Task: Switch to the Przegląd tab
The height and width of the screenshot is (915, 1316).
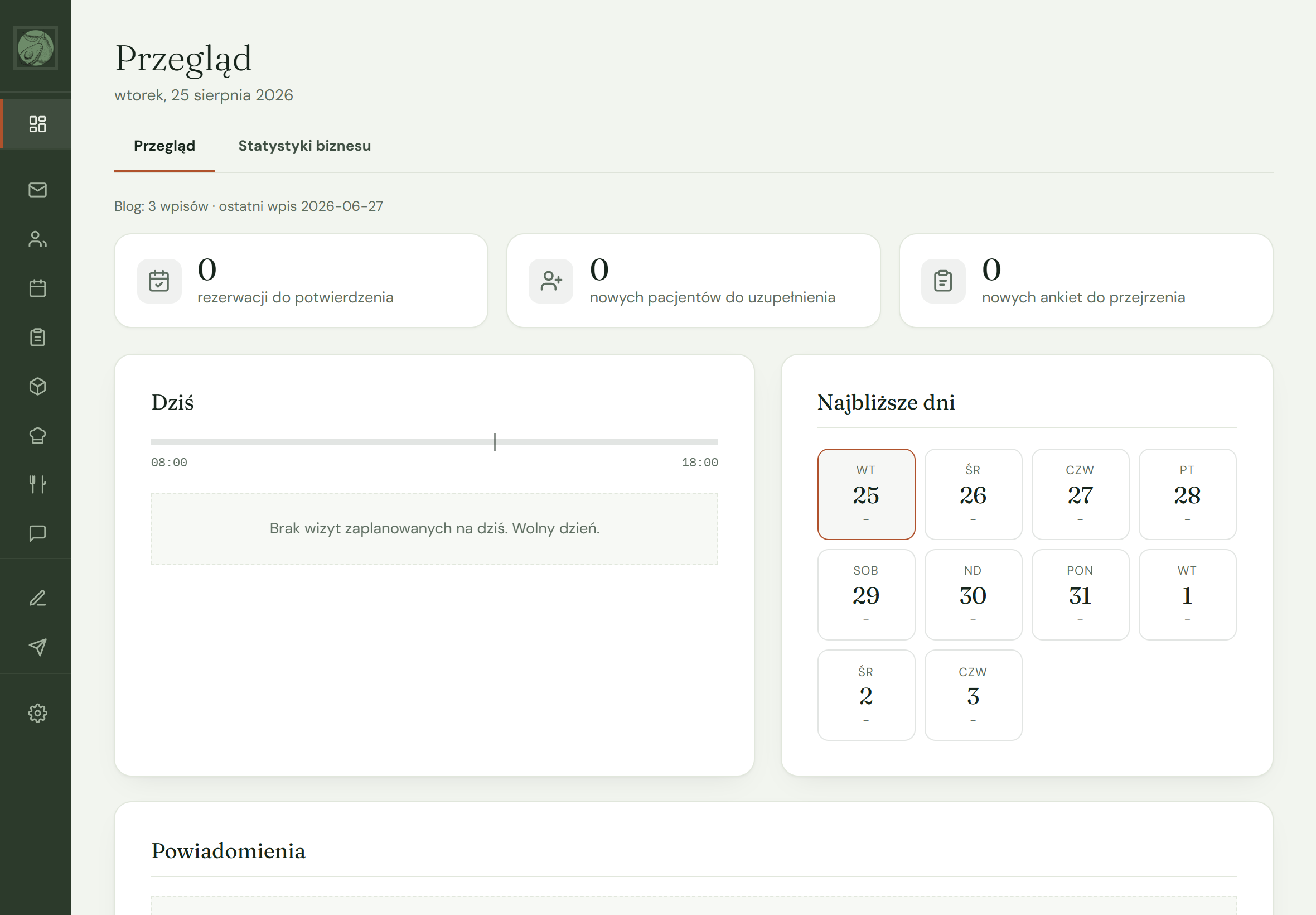Action: [x=164, y=146]
